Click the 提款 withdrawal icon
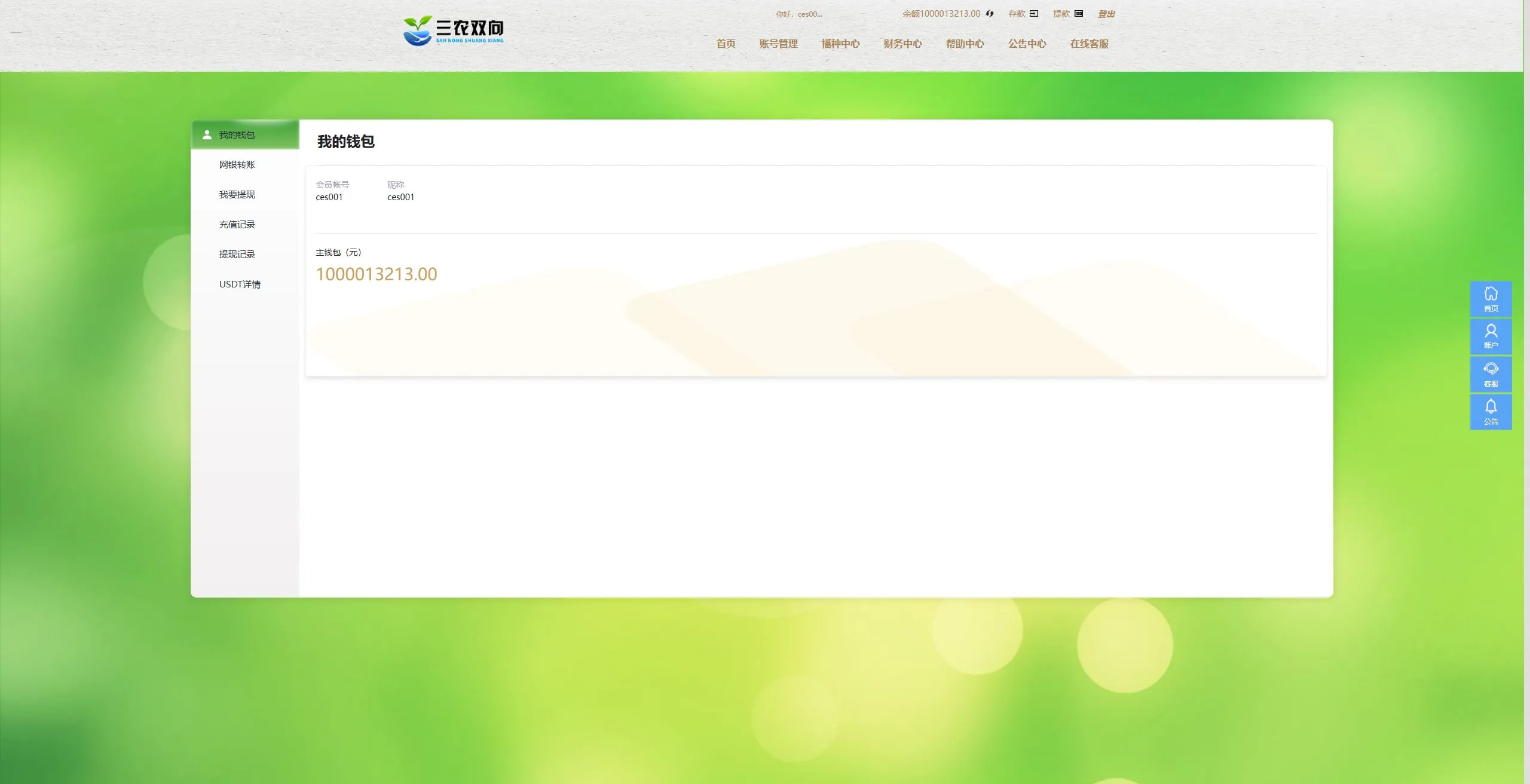Screen dimensions: 1530x784 click(x=1079, y=14)
